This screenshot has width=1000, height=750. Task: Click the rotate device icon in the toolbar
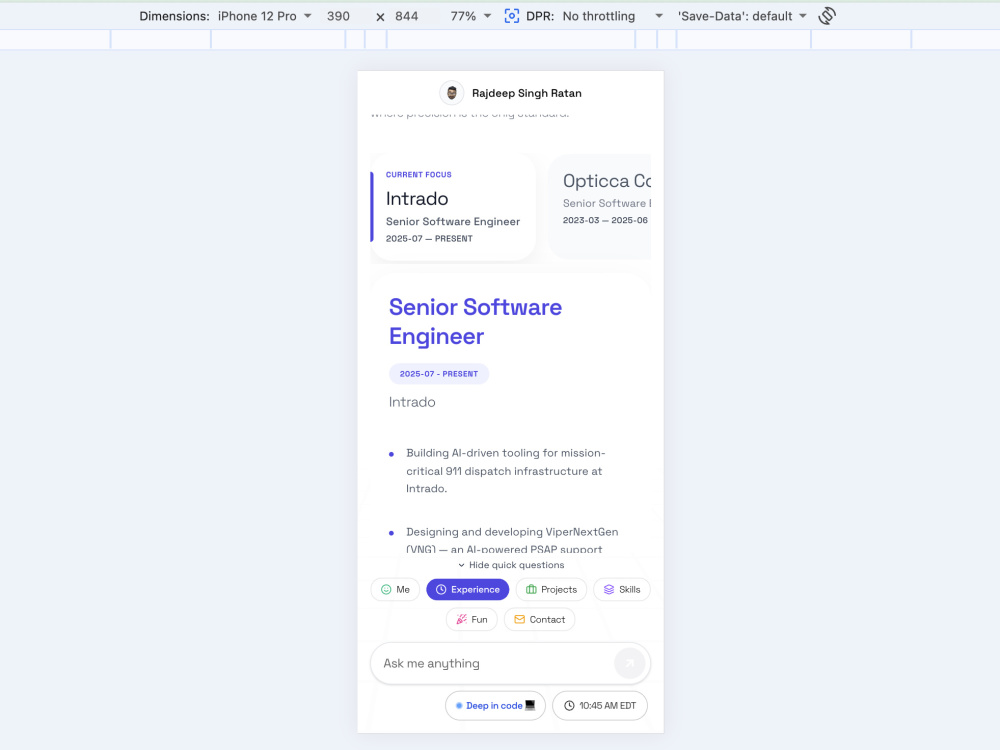coord(827,16)
